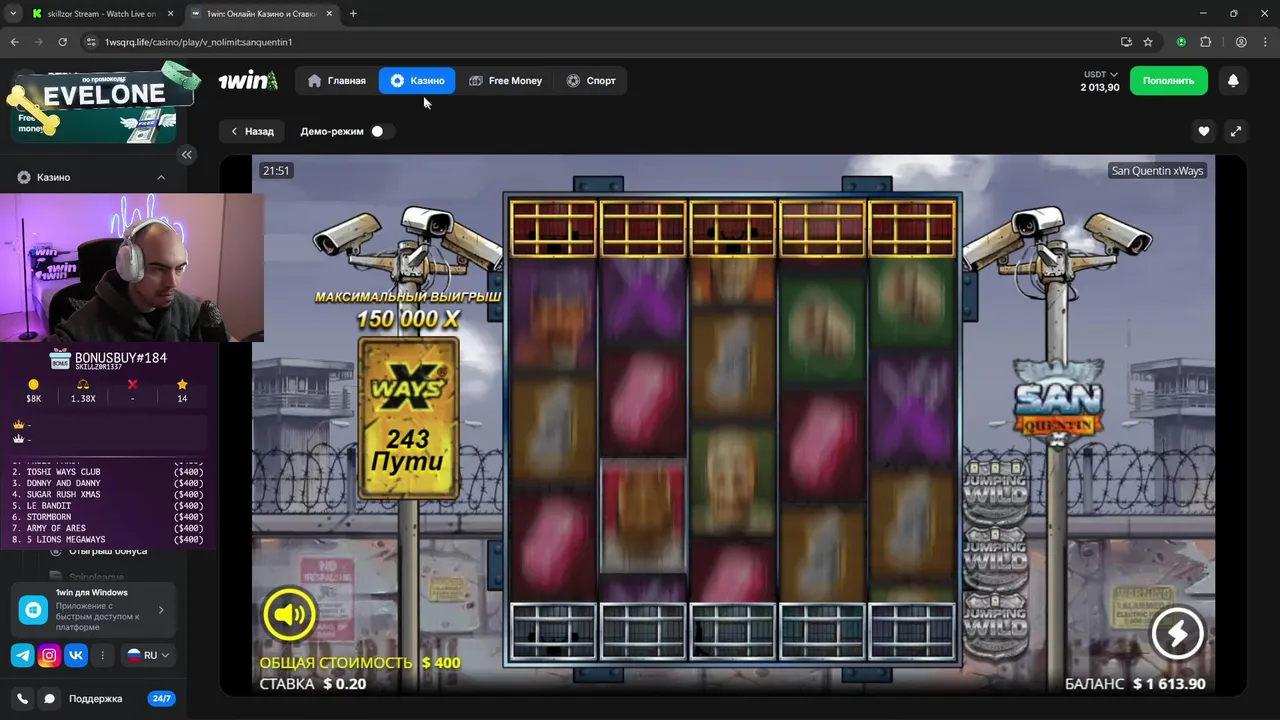Open the support chat bubble icon
This screenshot has width=1280, height=720.
tap(48, 699)
